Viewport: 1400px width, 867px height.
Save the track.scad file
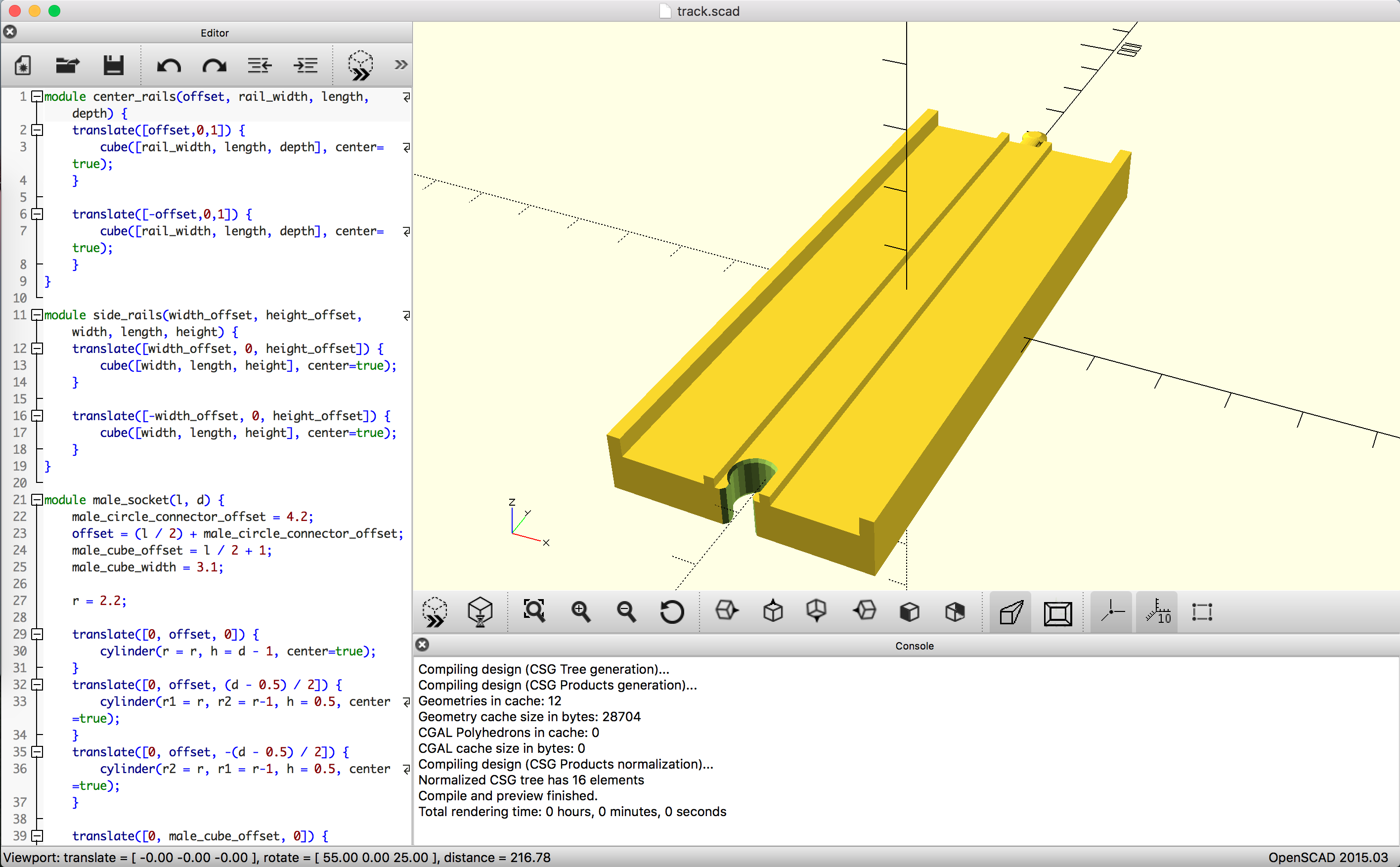coord(113,65)
